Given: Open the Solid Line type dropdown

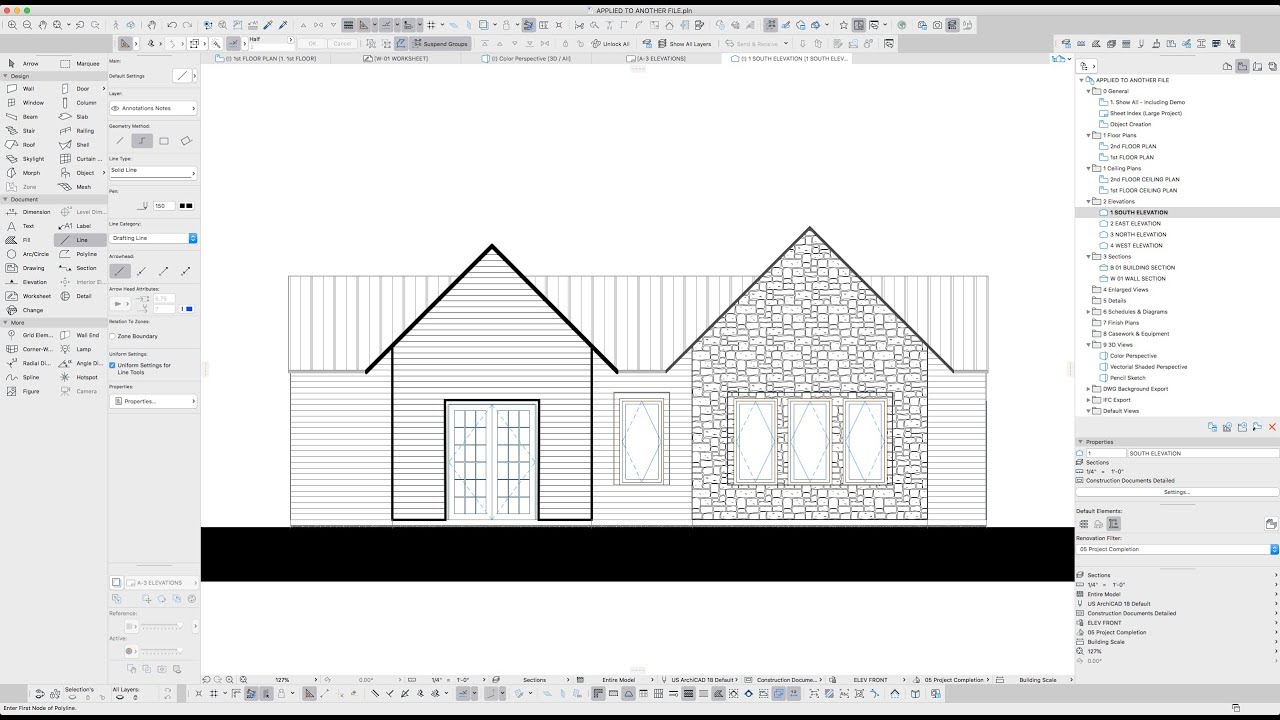Looking at the screenshot, I should click(152, 172).
